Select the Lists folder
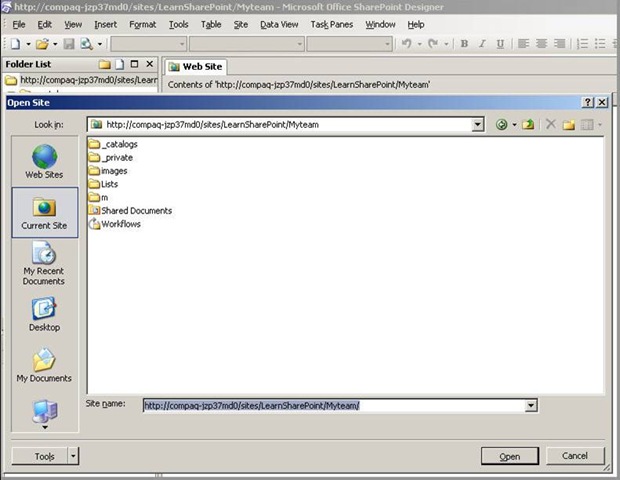Viewport: 620px width, 480px height. point(103,184)
